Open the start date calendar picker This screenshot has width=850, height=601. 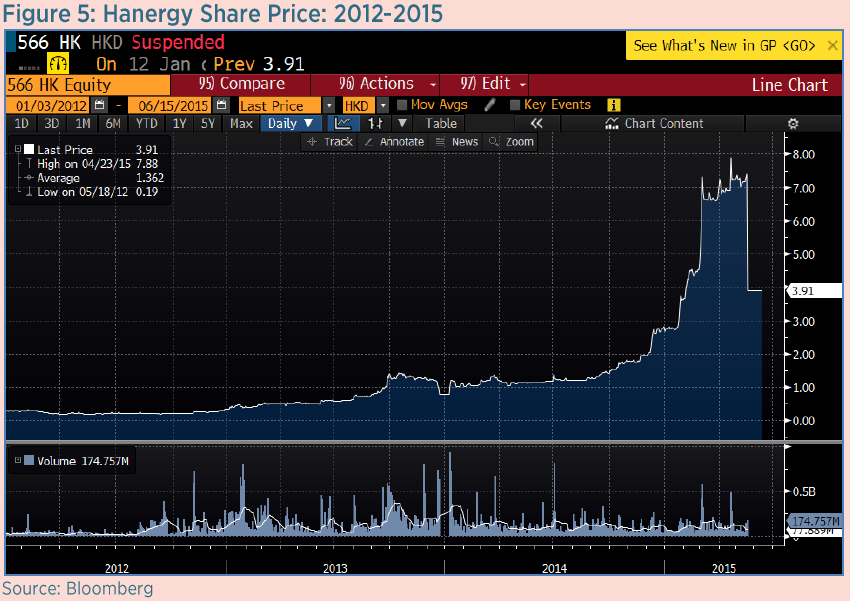pos(99,105)
